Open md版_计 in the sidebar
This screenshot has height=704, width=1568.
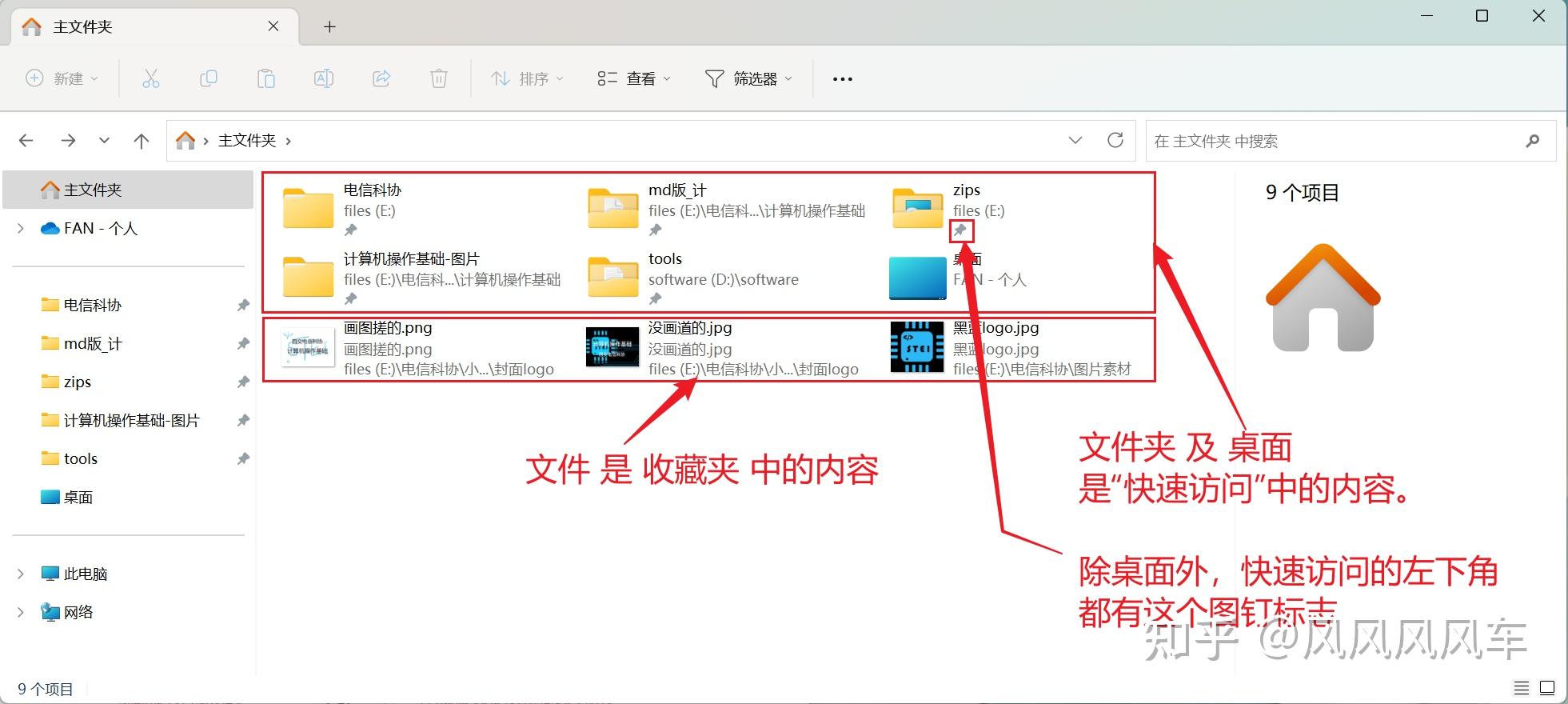tap(82, 343)
